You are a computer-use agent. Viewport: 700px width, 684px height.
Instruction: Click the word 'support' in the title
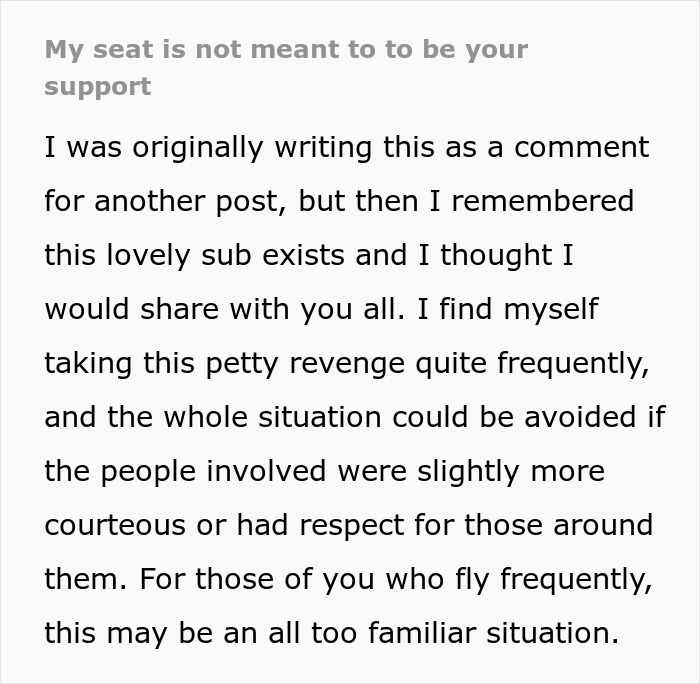pyautogui.click(x=98, y=87)
